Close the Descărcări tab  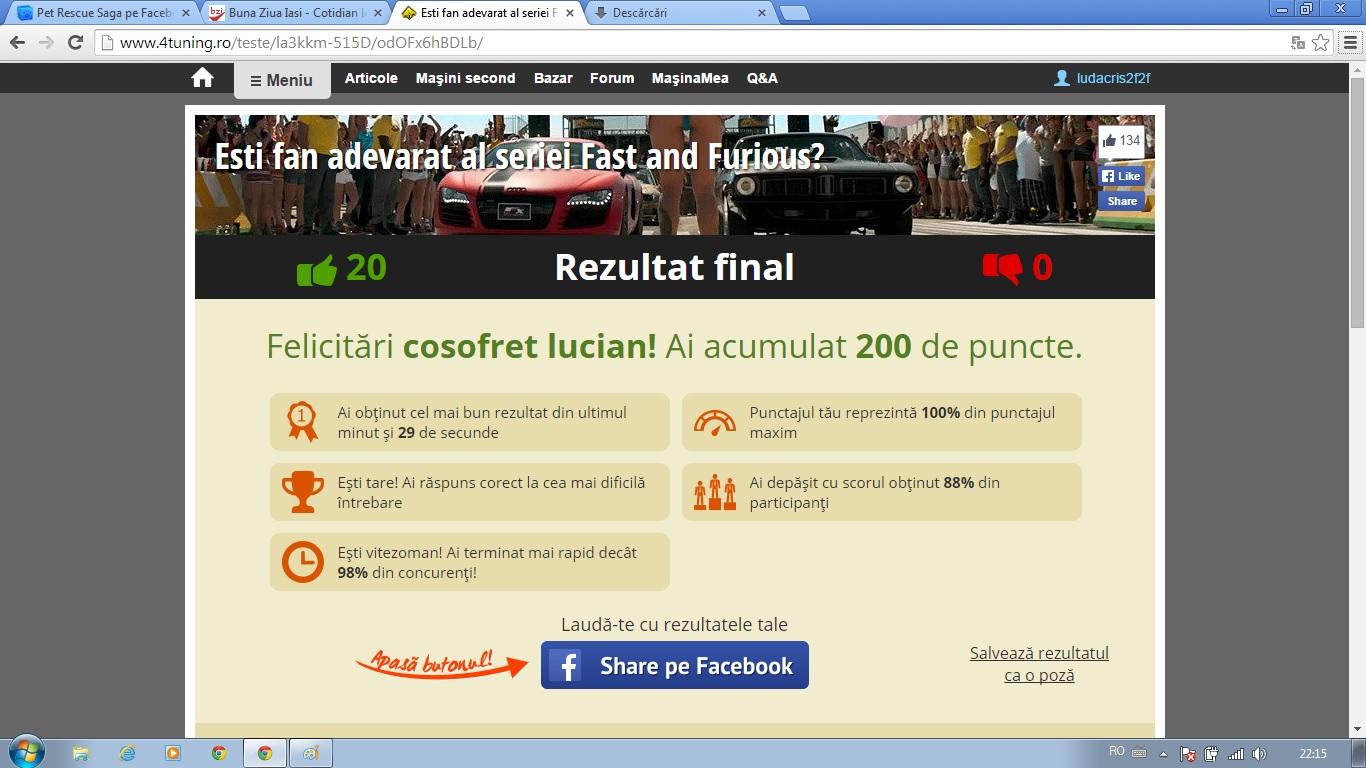pyautogui.click(x=761, y=13)
